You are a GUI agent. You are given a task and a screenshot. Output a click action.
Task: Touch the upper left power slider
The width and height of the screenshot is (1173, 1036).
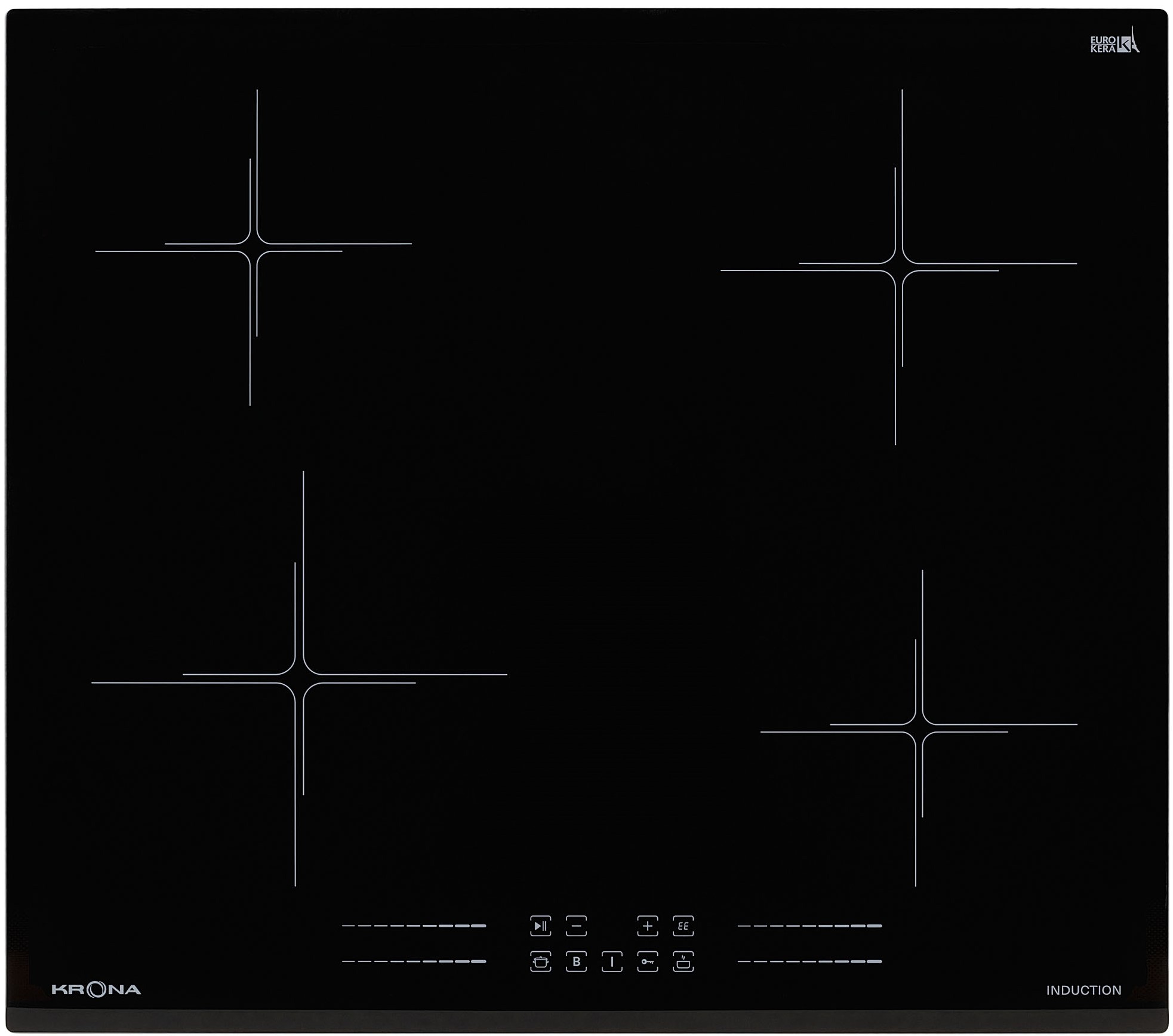(x=414, y=926)
